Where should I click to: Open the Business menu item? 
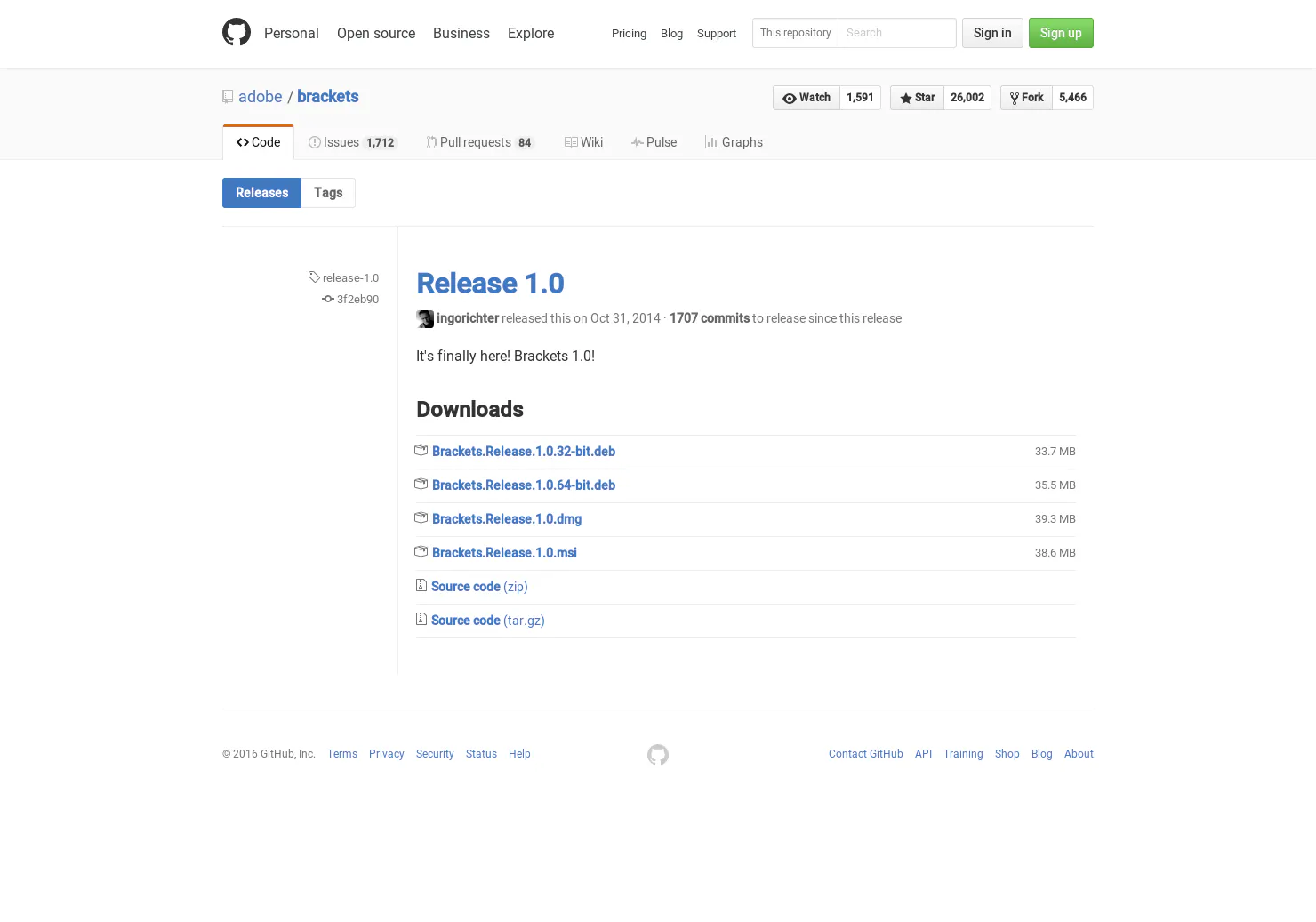click(461, 33)
